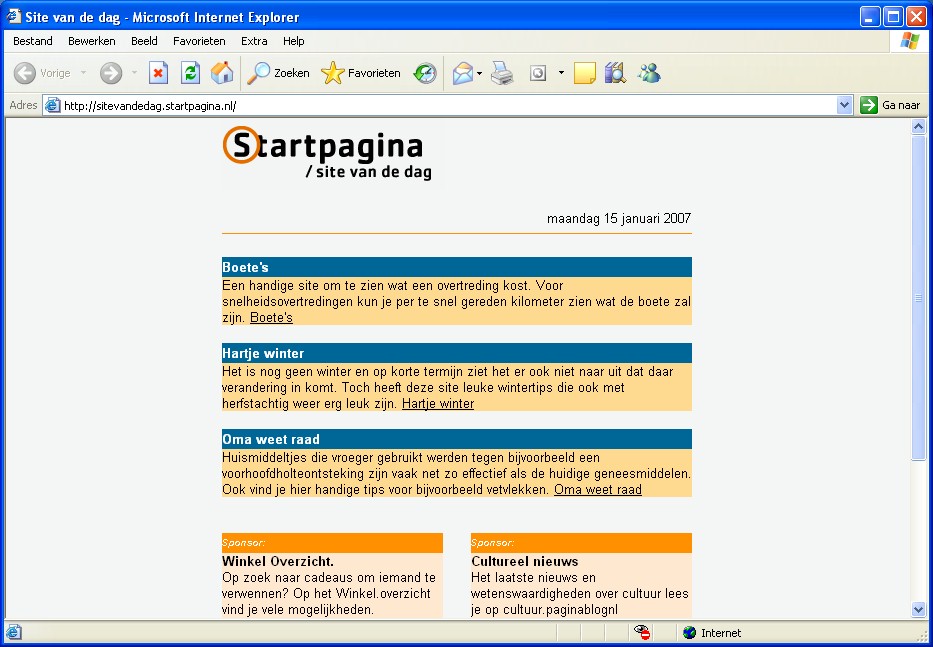The height and width of the screenshot is (647, 933).
Task: Click the Boete's blue header bar
Action: pos(456,267)
